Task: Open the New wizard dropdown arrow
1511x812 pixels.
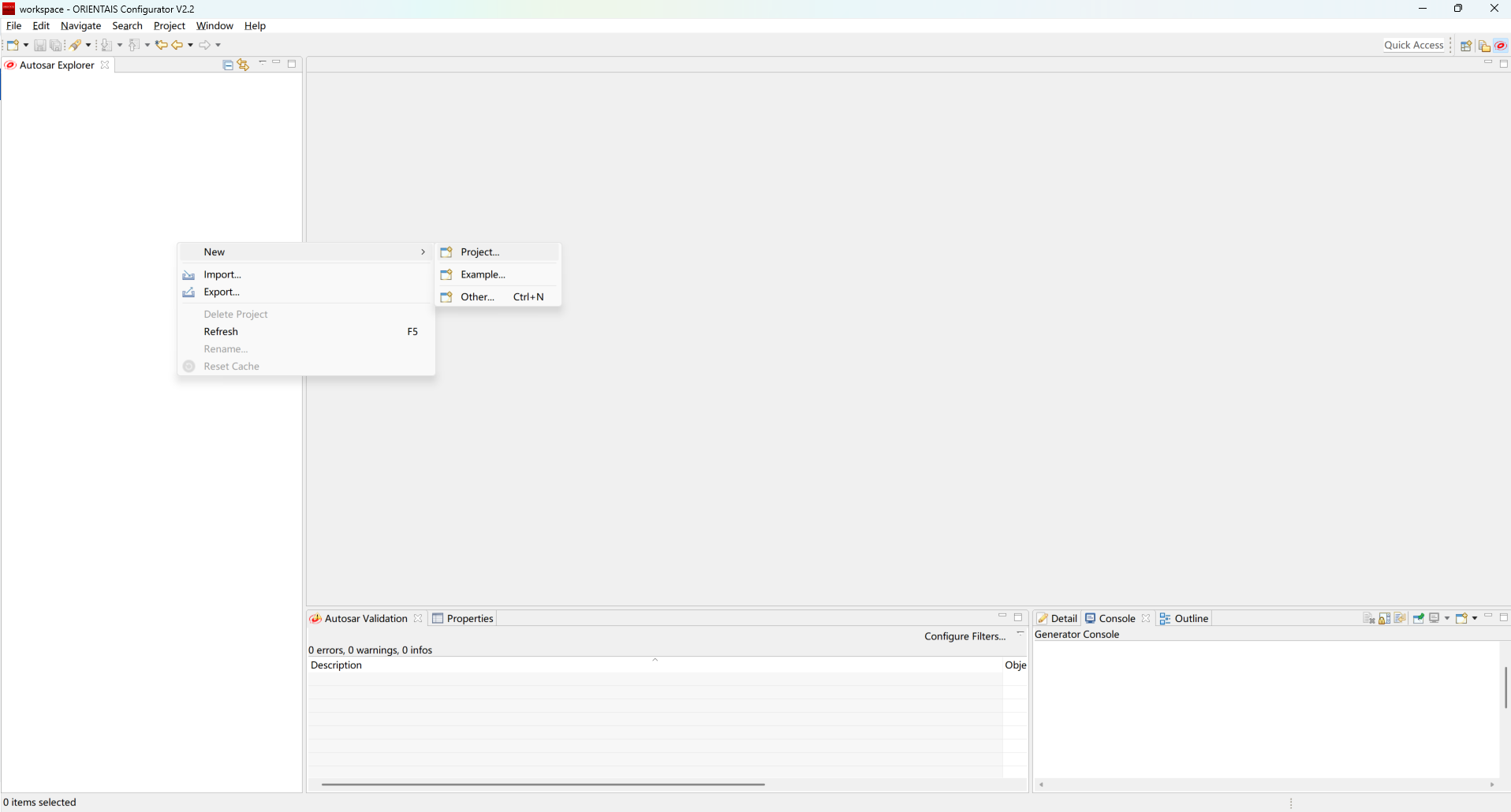Action: (26, 45)
